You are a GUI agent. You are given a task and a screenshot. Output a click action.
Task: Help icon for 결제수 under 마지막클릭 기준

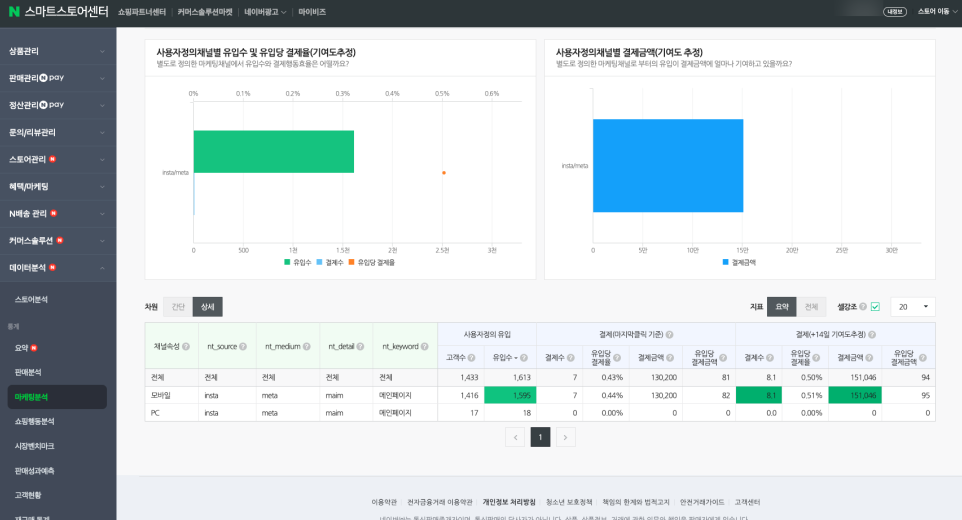coord(571,358)
